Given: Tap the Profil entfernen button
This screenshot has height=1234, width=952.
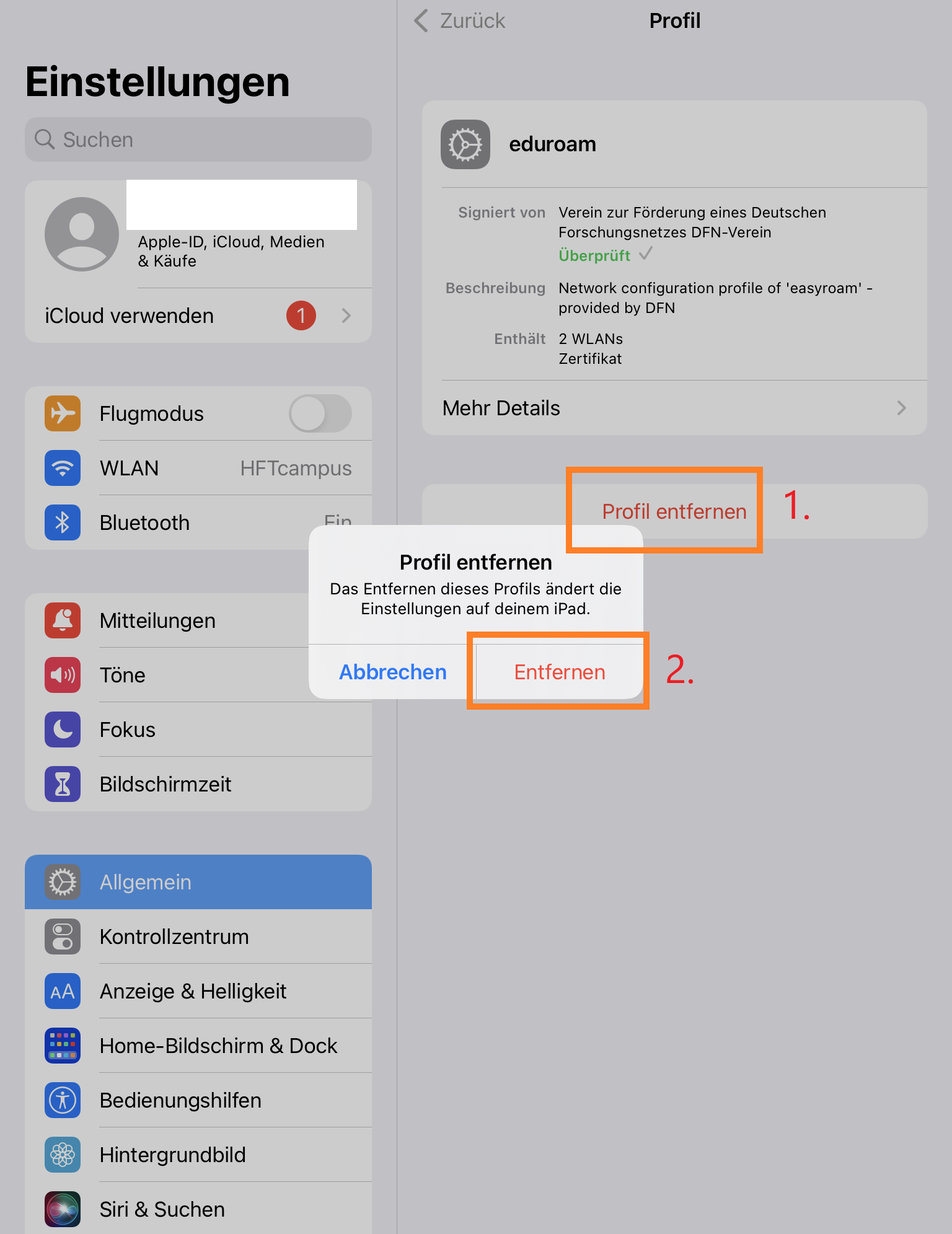Looking at the screenshot, I should tap(674, 511).
